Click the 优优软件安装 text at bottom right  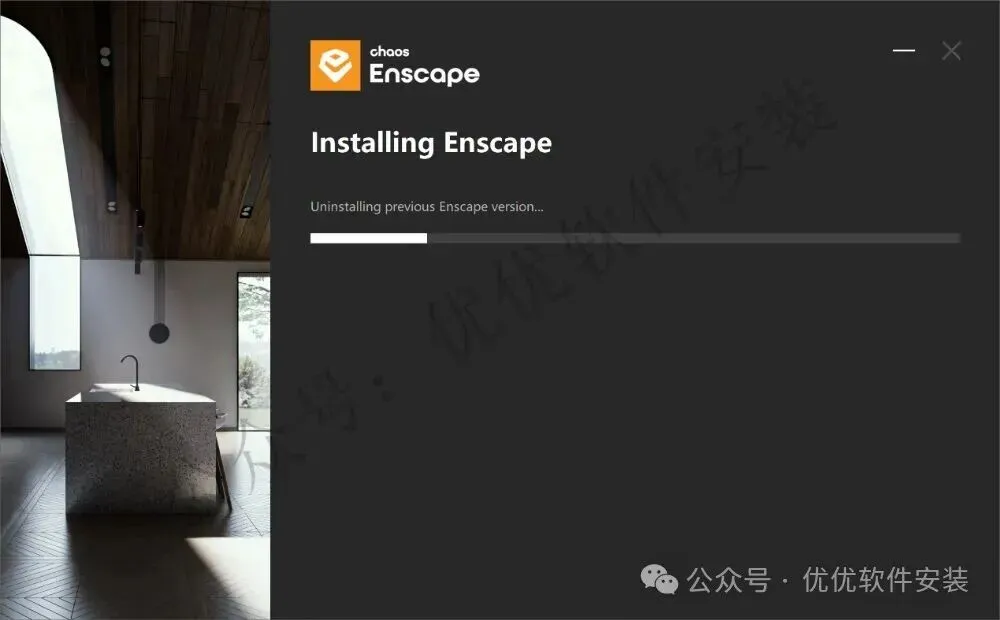click(x=885, y=580)
